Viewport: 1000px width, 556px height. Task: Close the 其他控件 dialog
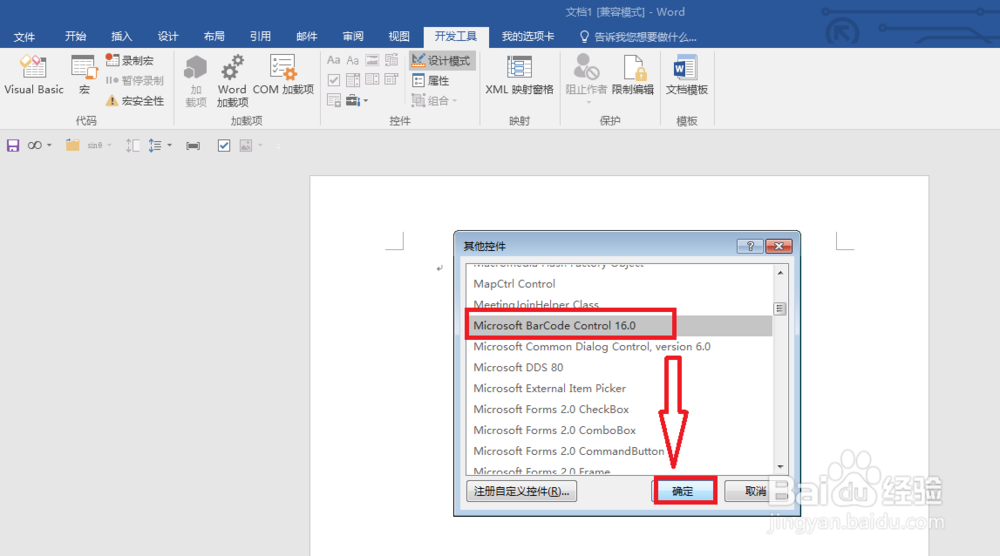(779, 246)
